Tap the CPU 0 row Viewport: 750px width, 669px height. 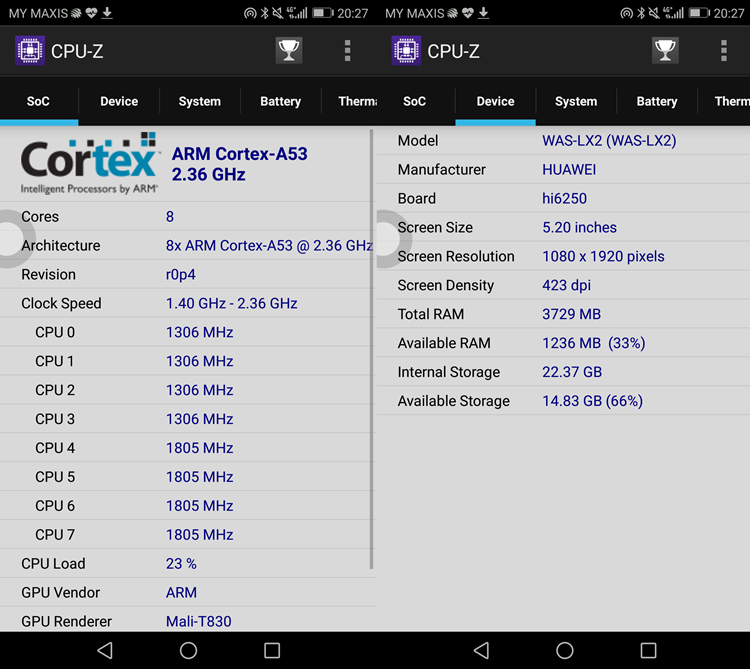[x=188, y=332]
